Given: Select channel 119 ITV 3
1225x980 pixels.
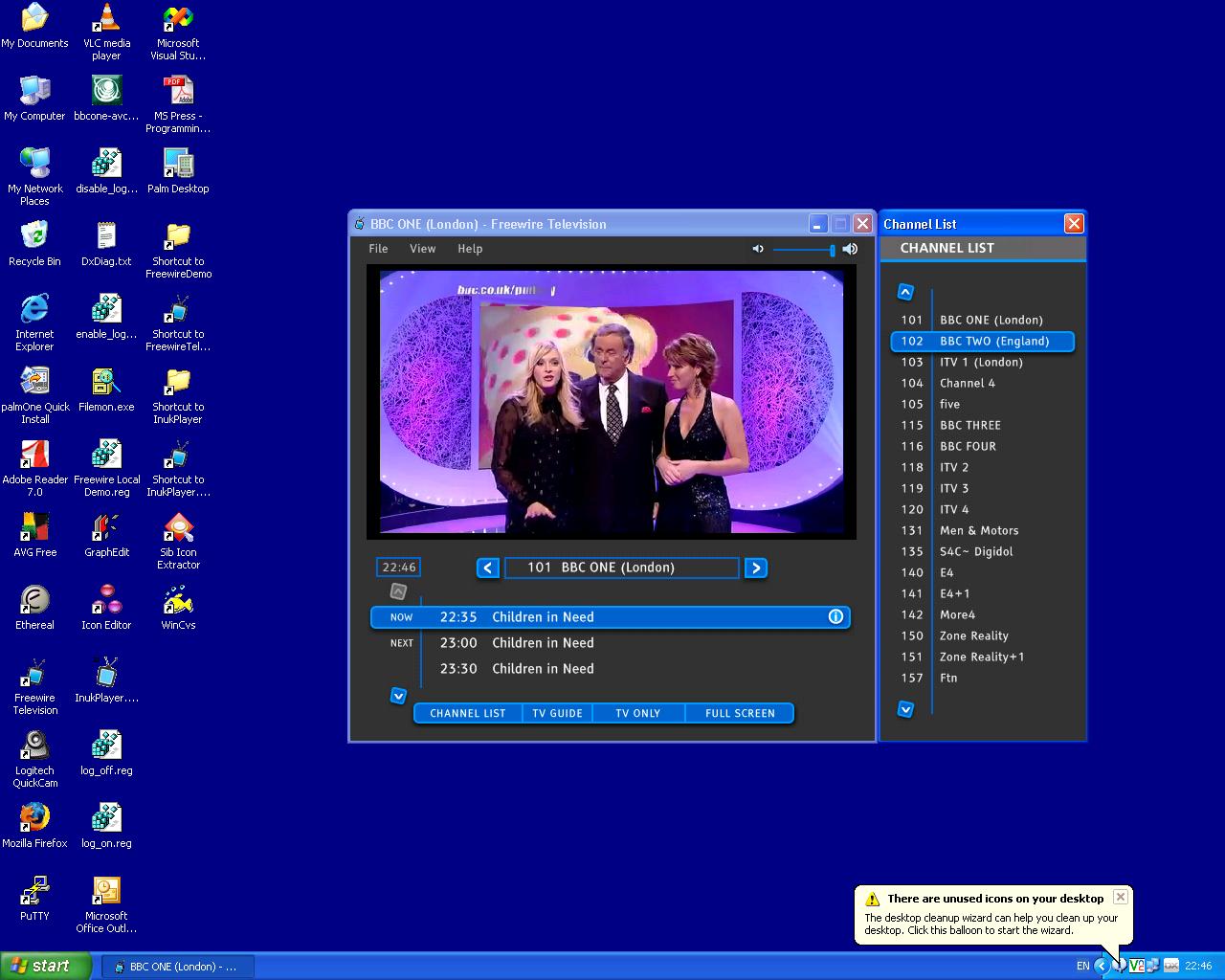Looking at the screenshot, I should click(x=982, y=489).
